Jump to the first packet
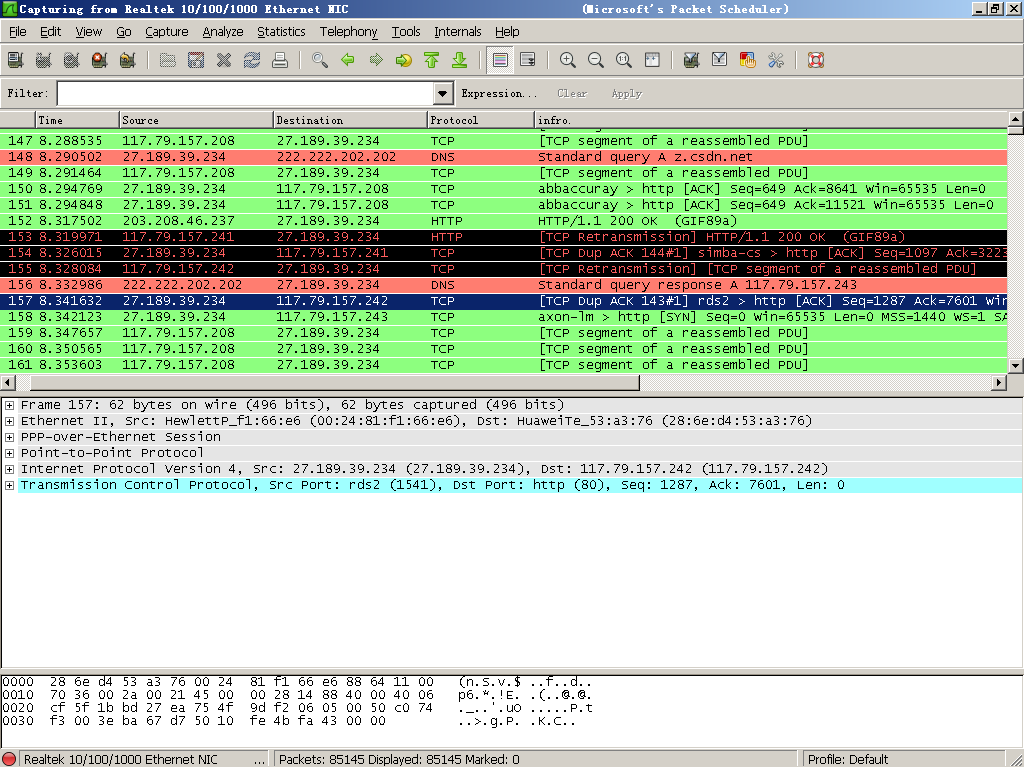 [x=432, y=60]
